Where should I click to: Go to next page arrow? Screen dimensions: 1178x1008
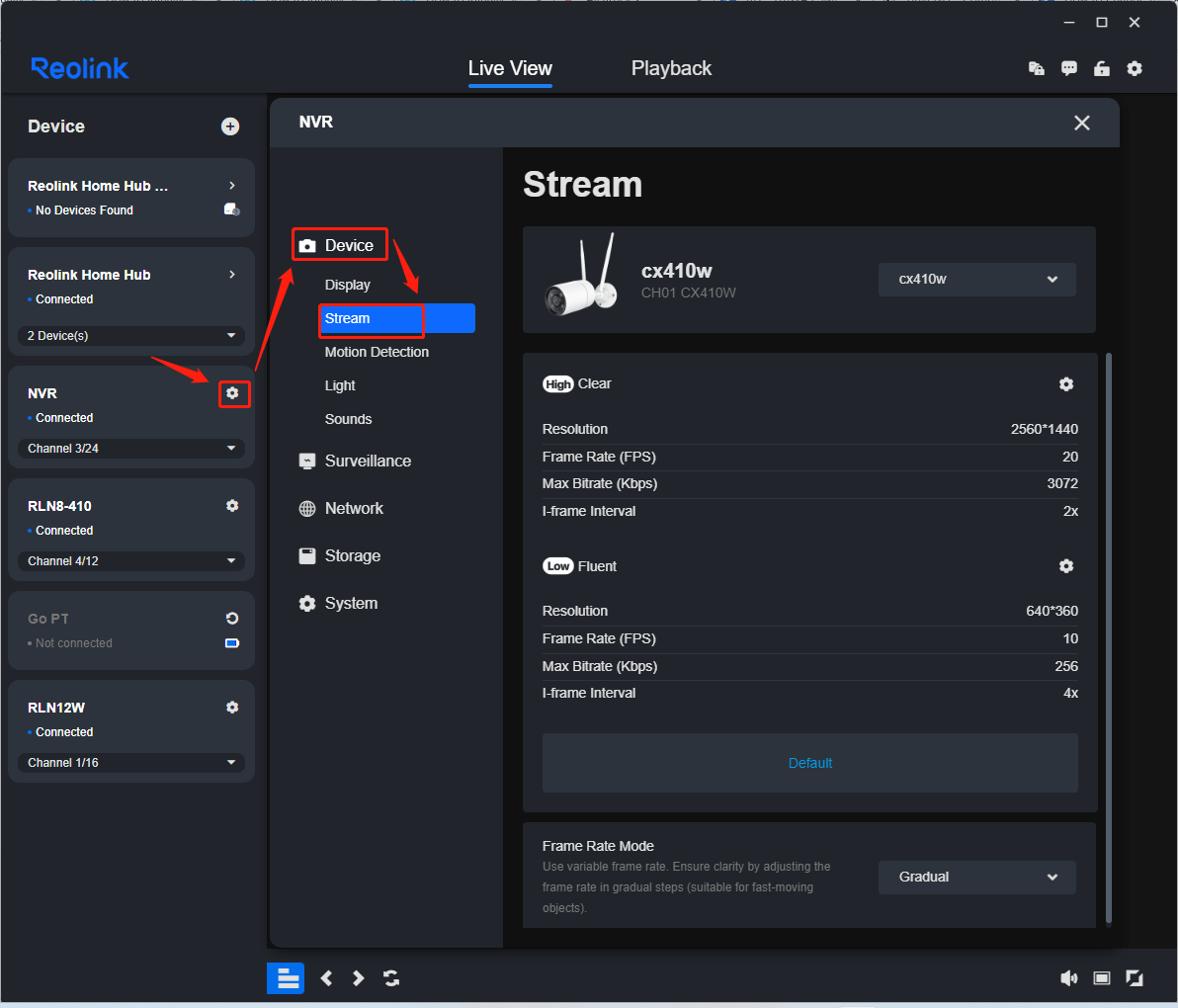(359, 978)
